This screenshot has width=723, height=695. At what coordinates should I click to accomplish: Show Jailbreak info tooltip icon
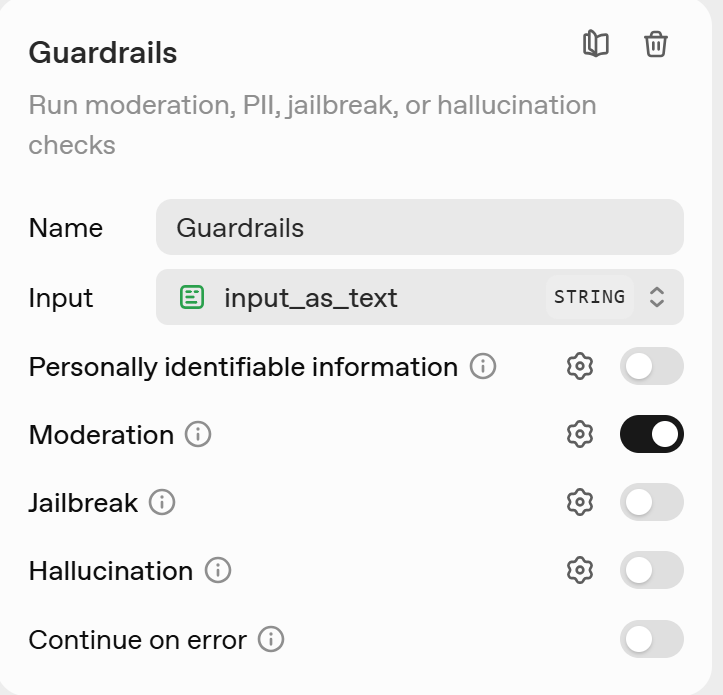tap(162, 502)
